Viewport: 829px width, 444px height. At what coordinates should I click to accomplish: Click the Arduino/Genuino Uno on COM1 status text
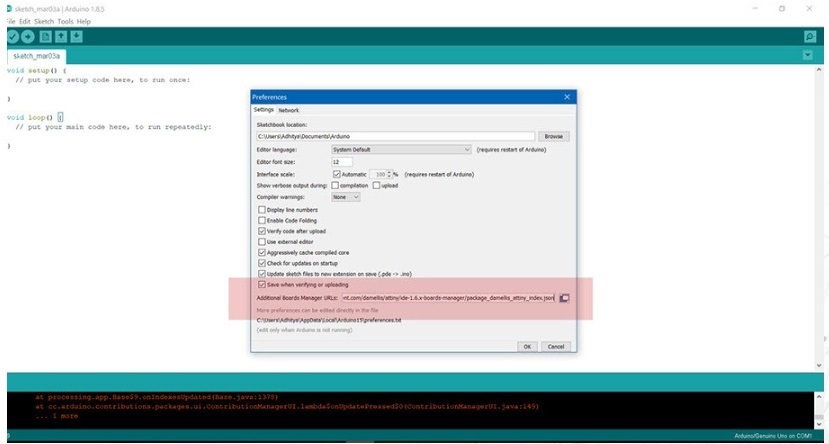[772, 437]
